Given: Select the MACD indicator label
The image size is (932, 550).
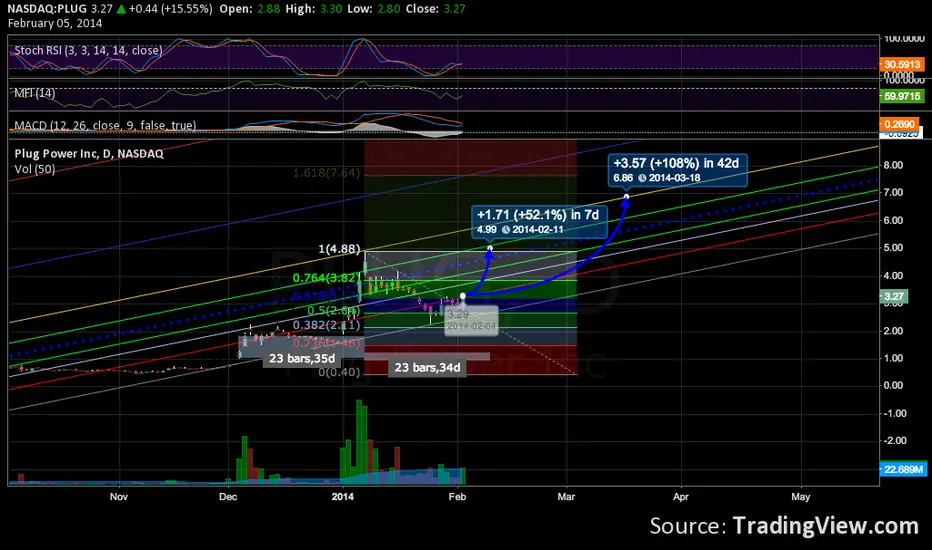Looking at the screenshot, I should pyautogui.click(x=105, y=125).
